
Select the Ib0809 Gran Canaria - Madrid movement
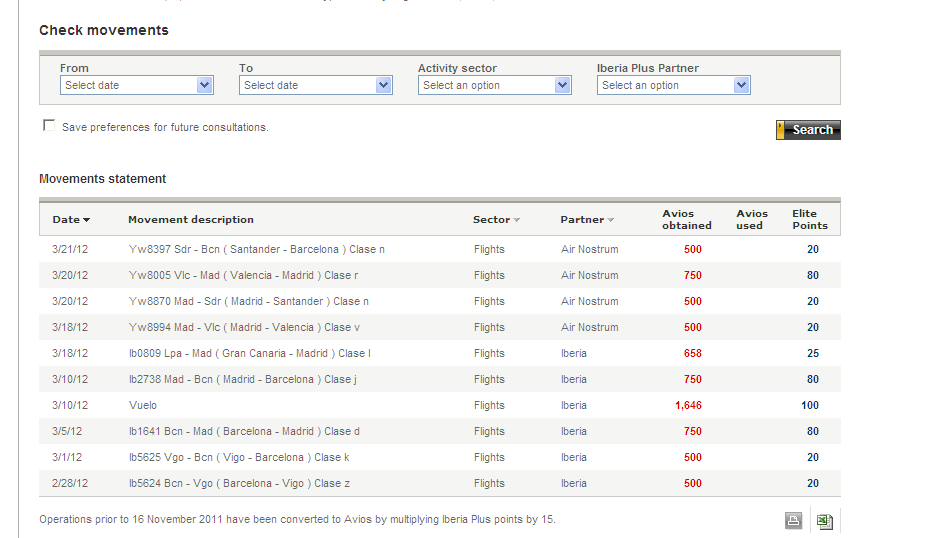[250, 354]
